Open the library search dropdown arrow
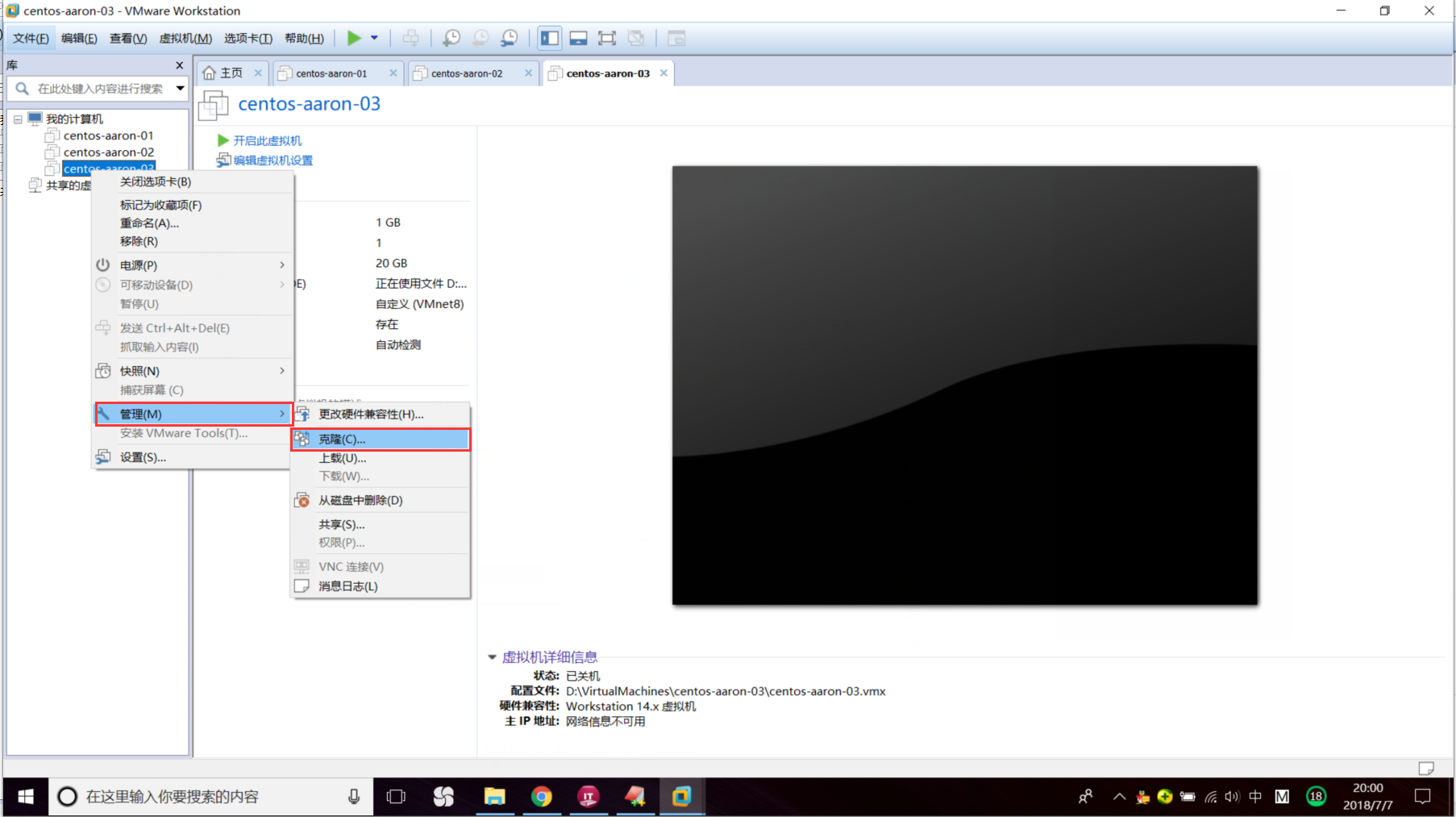Screen dimensions: 1456x817 180,89
